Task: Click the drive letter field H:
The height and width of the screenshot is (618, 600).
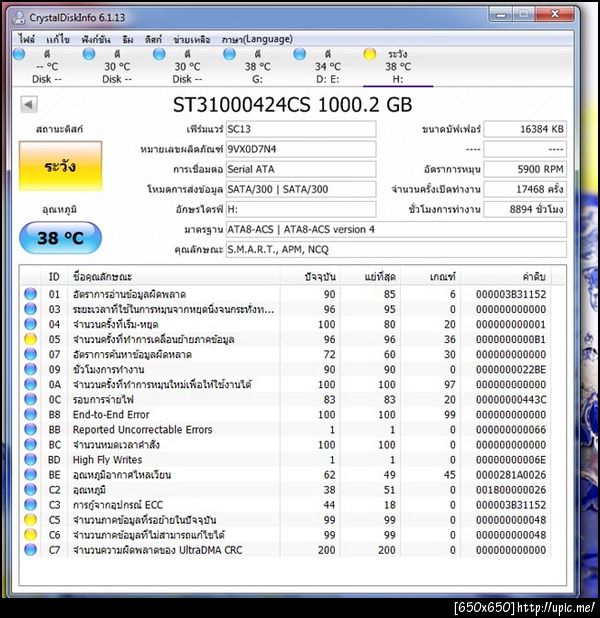Action: click(301, 209)
